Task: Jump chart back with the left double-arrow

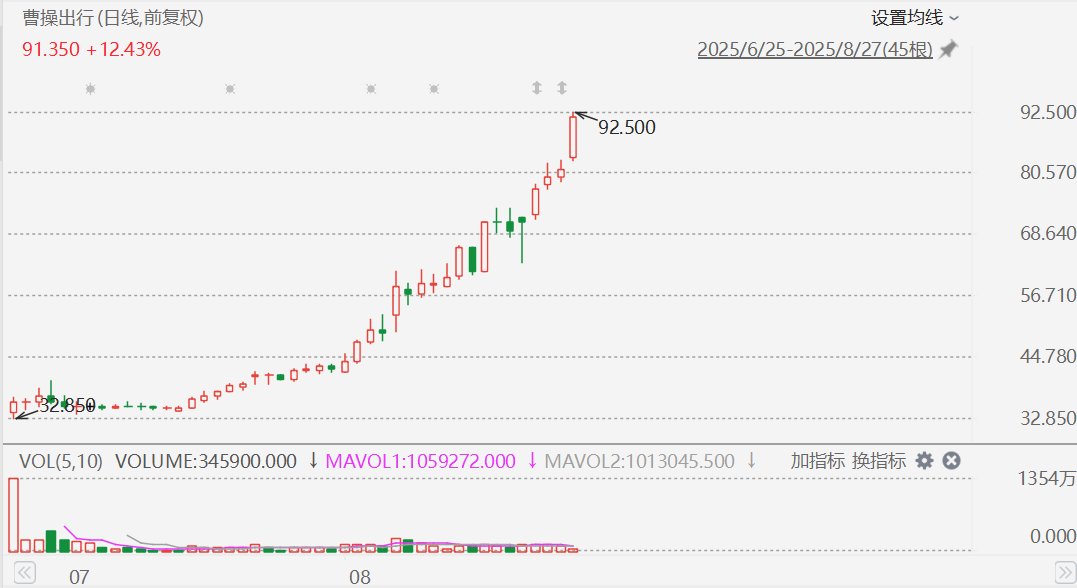Action: coord(24,572)
